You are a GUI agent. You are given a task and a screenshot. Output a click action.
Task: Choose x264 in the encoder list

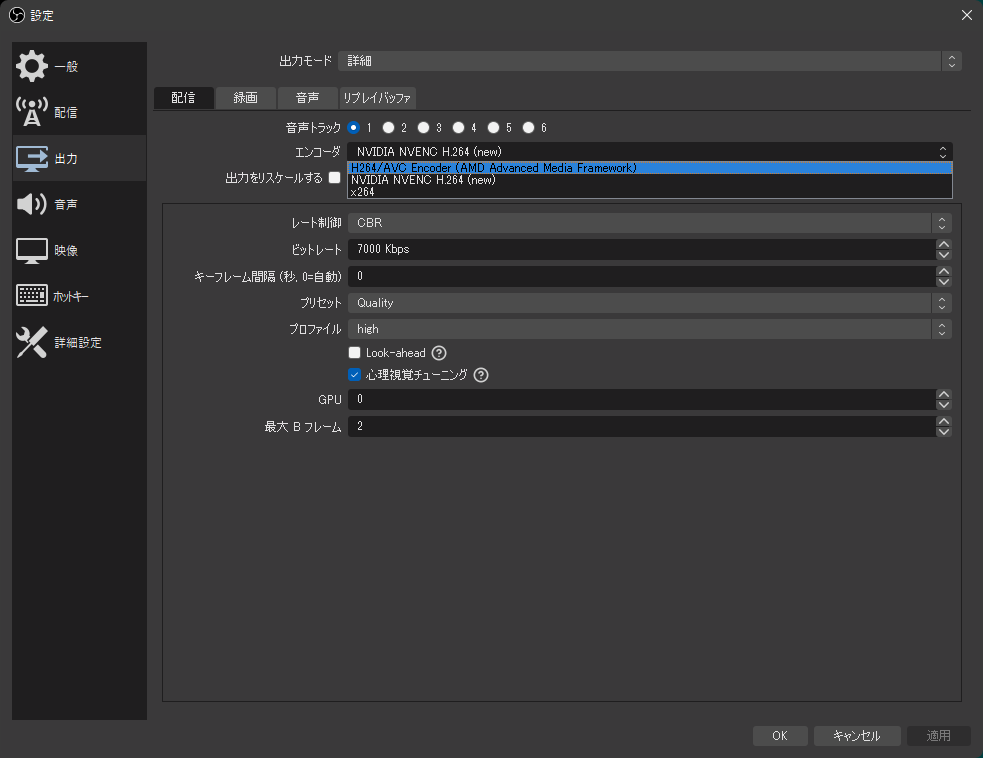click(x=650, y=192)
